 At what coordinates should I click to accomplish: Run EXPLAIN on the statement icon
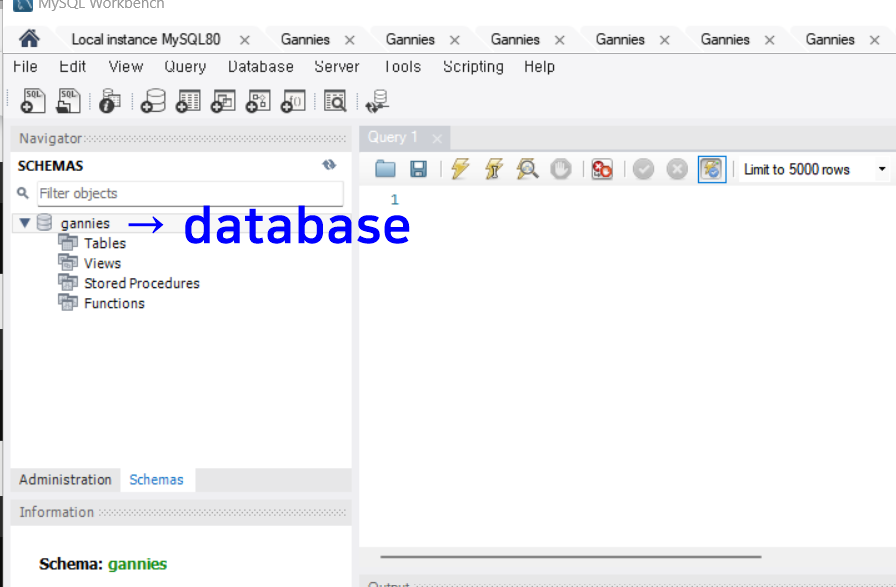point(527,169)
